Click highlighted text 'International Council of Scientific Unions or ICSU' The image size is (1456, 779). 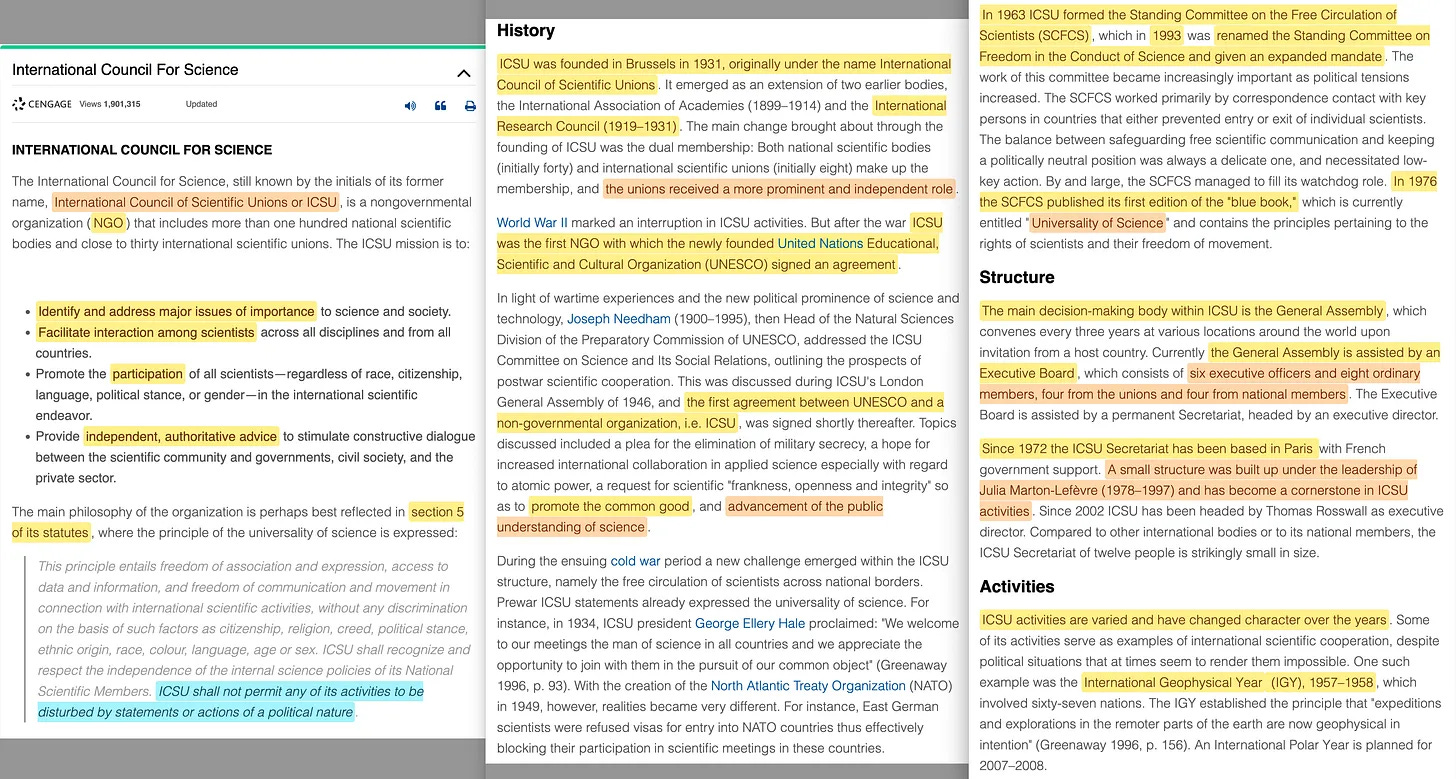196,202
